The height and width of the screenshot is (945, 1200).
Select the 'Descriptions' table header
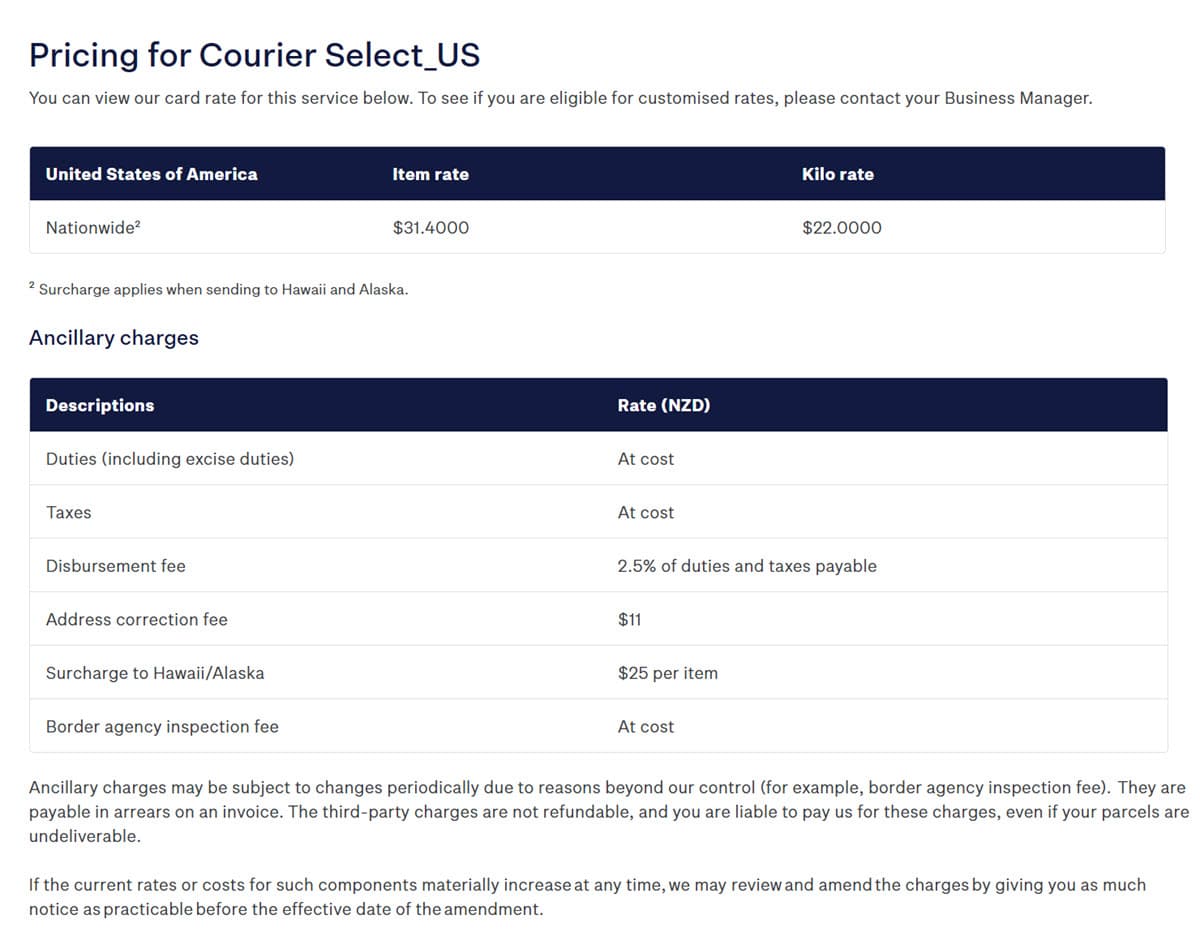click(x=100, y=405)
